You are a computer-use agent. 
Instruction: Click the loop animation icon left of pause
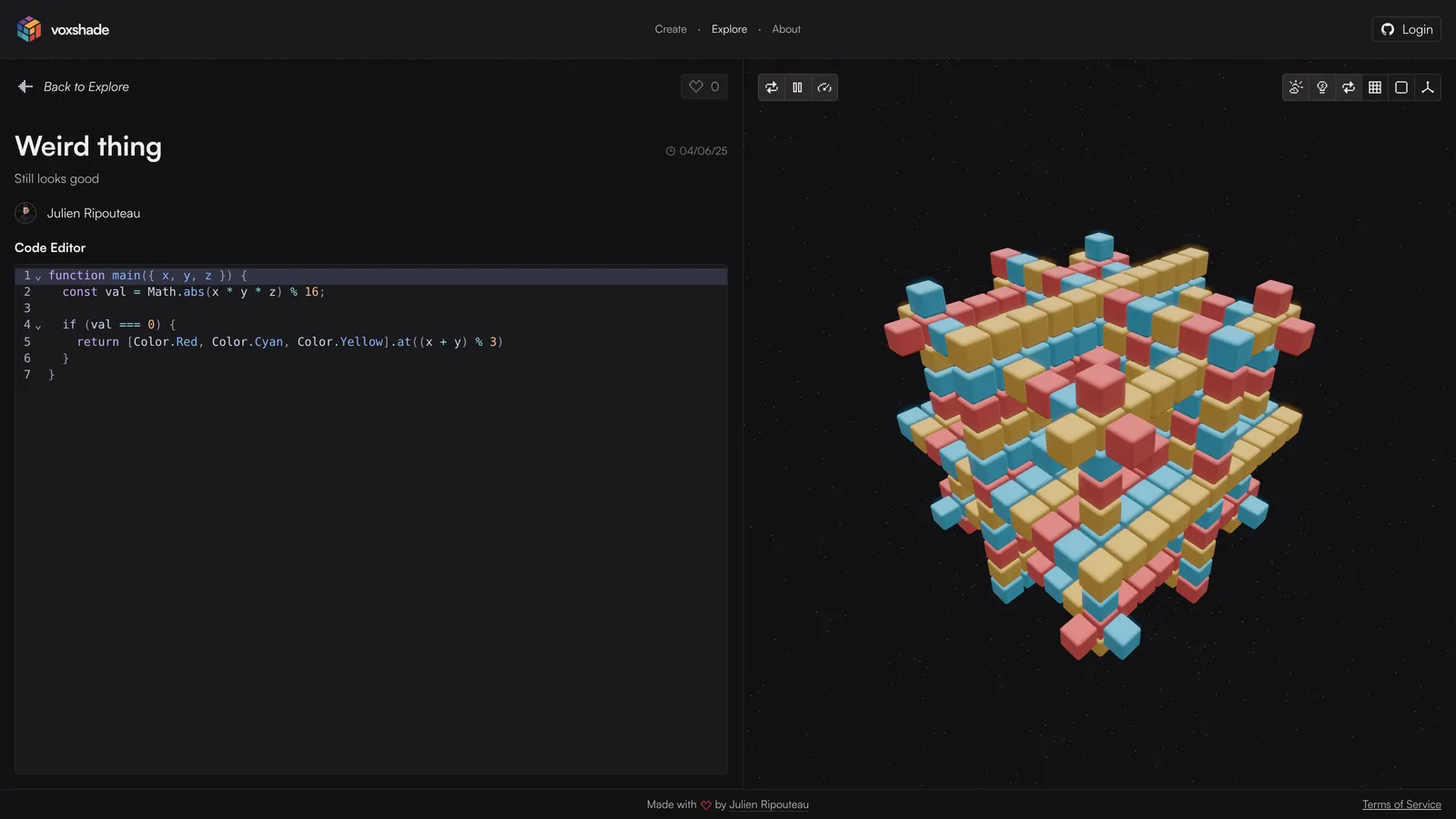pos(772,87)
